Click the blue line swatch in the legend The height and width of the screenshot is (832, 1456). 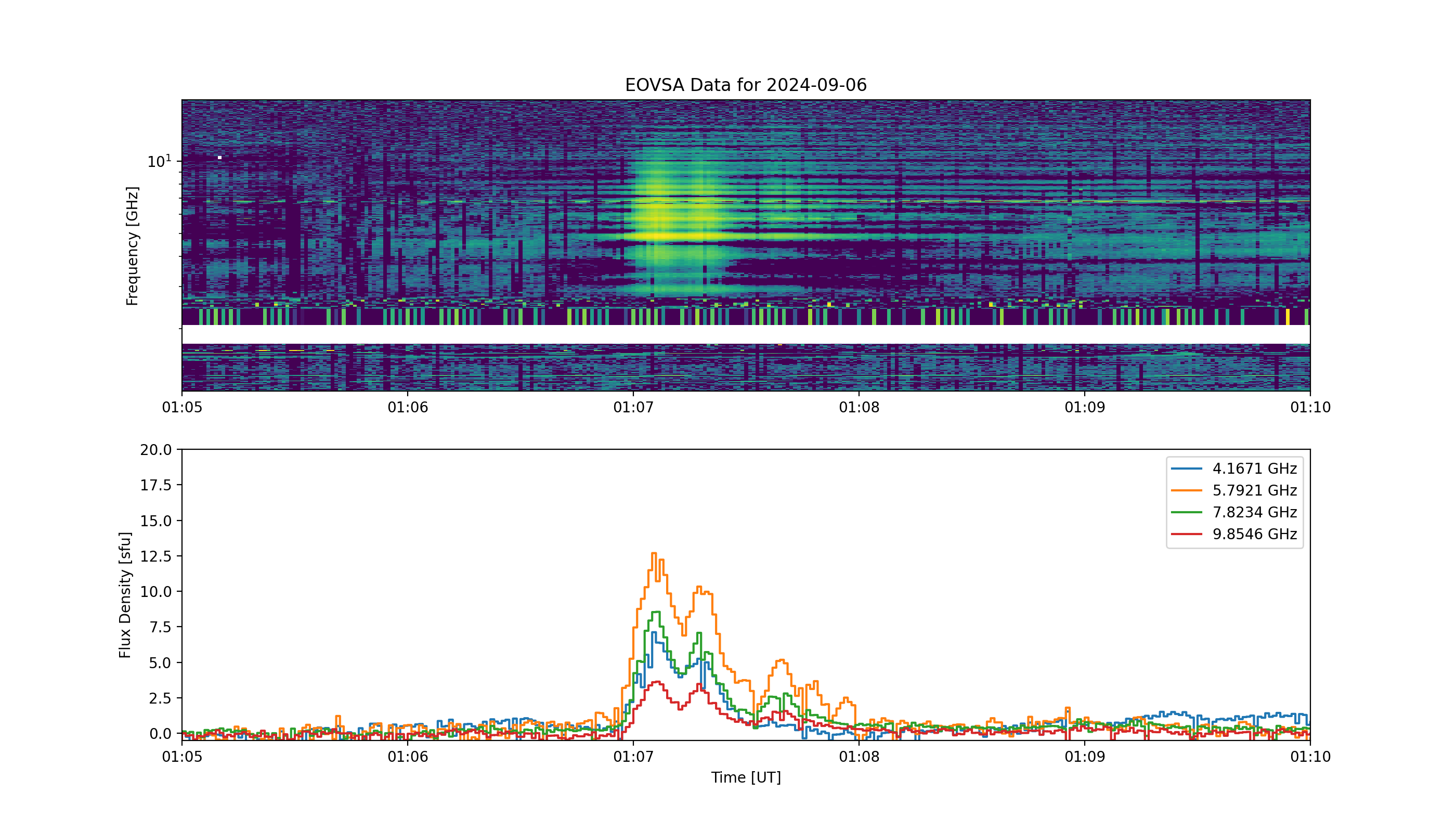1186,469
